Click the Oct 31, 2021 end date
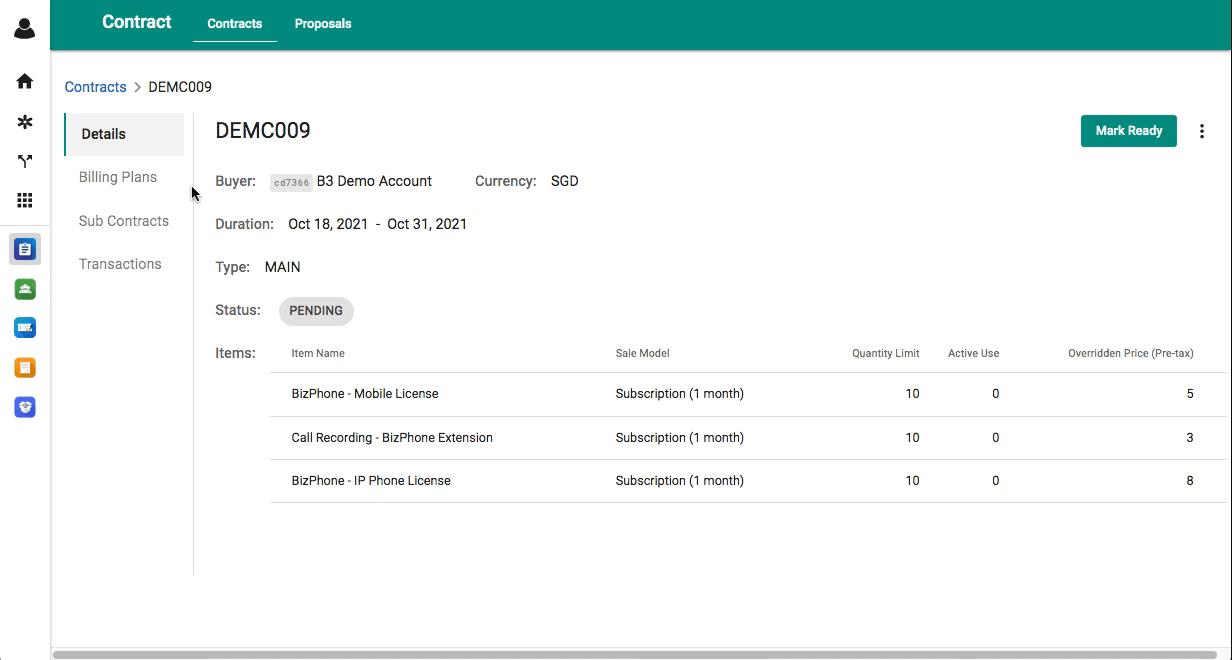Viewport: 1232px width, 660px height. [427, 224]
